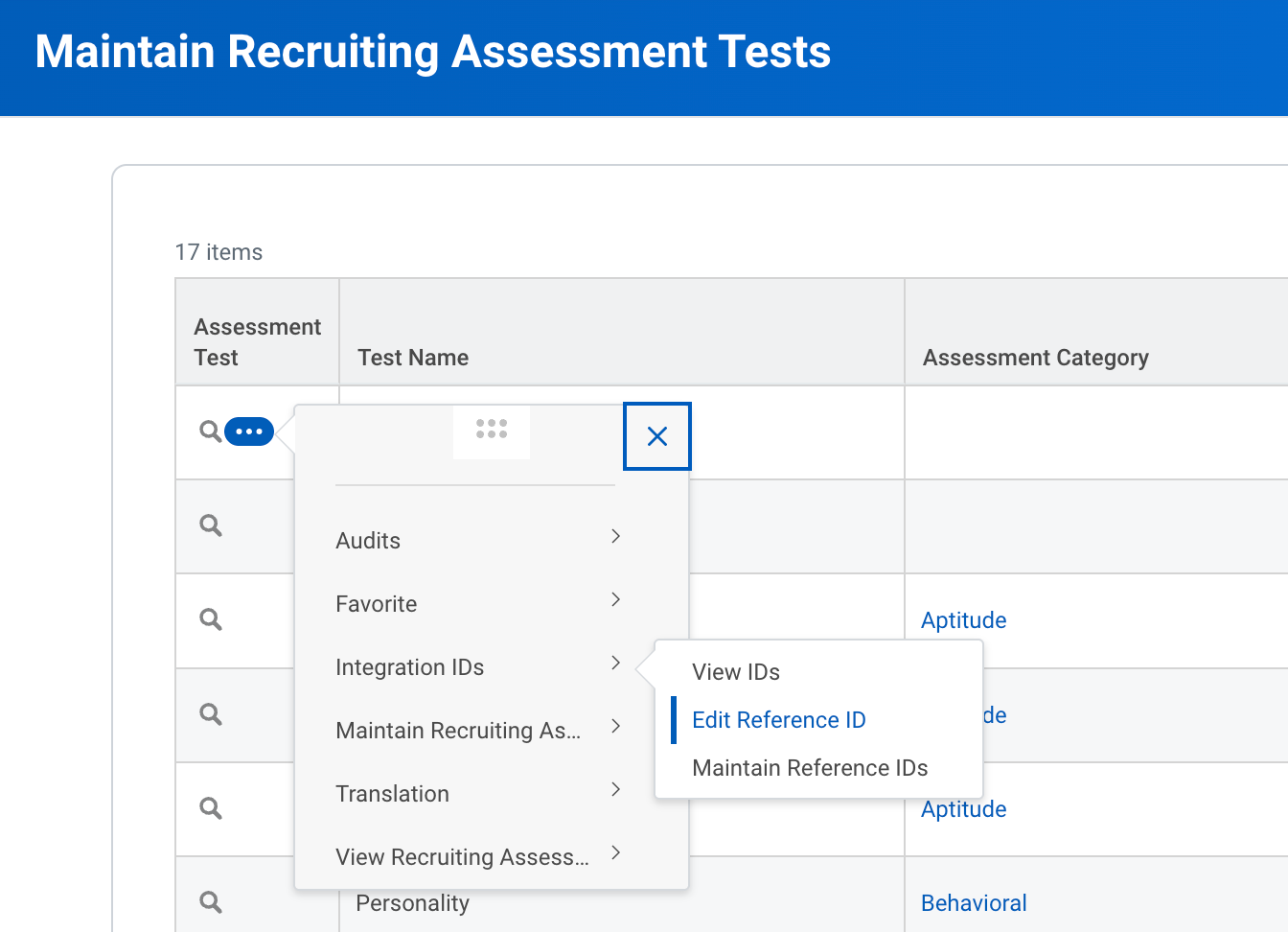
Task: Click the Aptitude link in third row
Action: point(964,620)
